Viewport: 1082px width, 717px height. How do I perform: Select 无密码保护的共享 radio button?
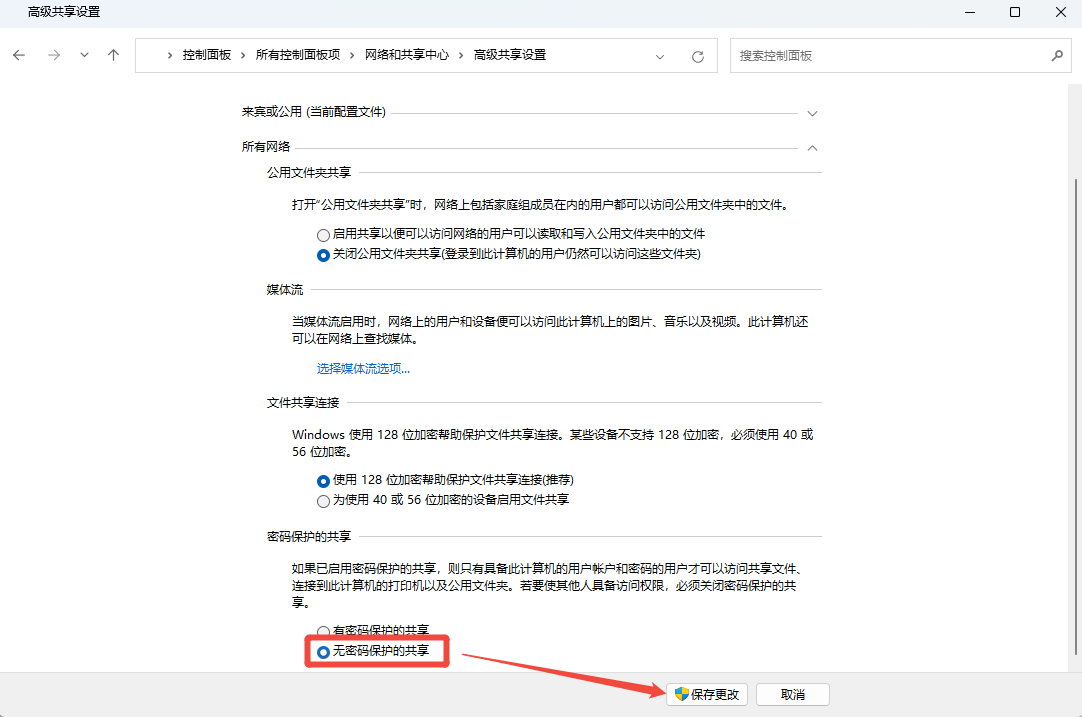[323, 652]
